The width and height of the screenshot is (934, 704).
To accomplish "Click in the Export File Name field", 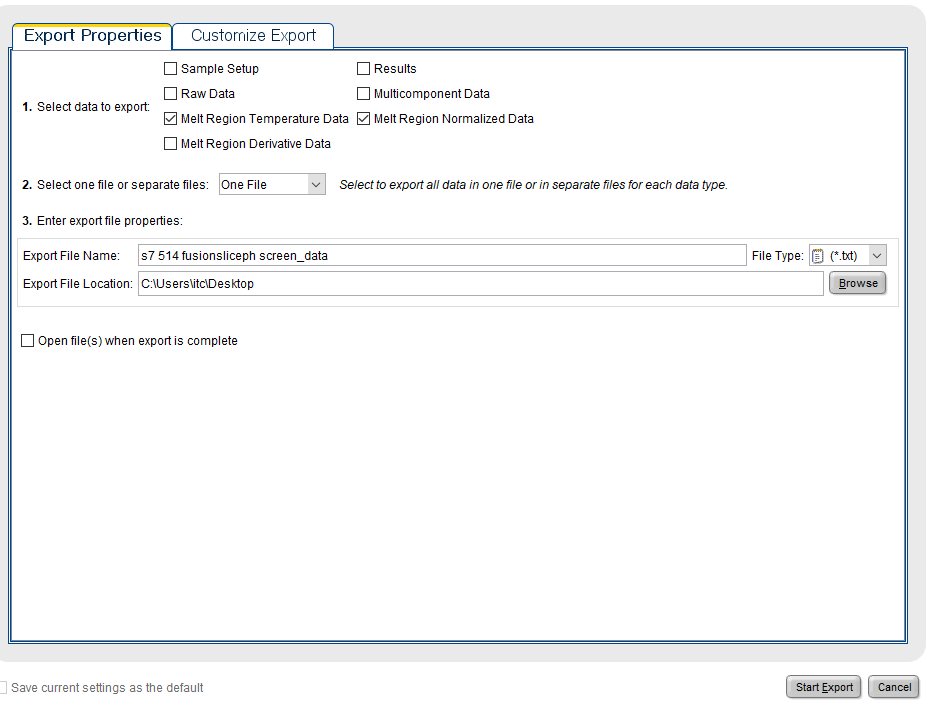I will [440, 256].
